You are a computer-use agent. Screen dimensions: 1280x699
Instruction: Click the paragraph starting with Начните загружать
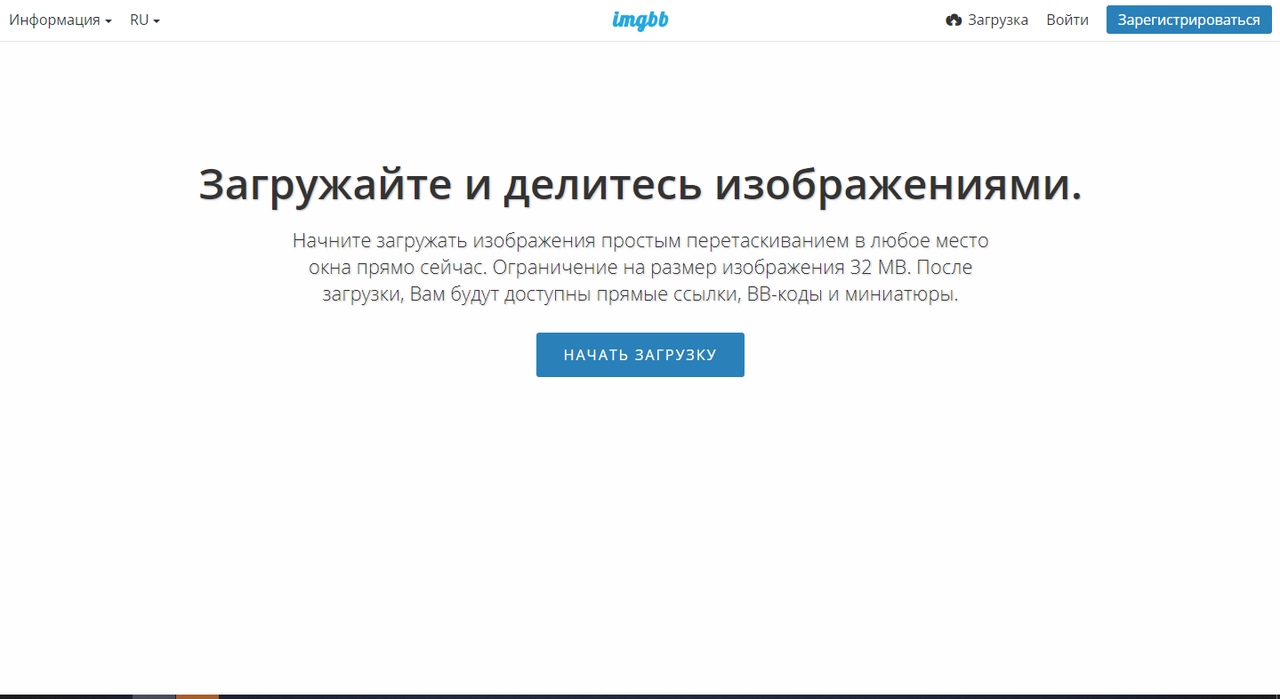(x=640, y=268)
